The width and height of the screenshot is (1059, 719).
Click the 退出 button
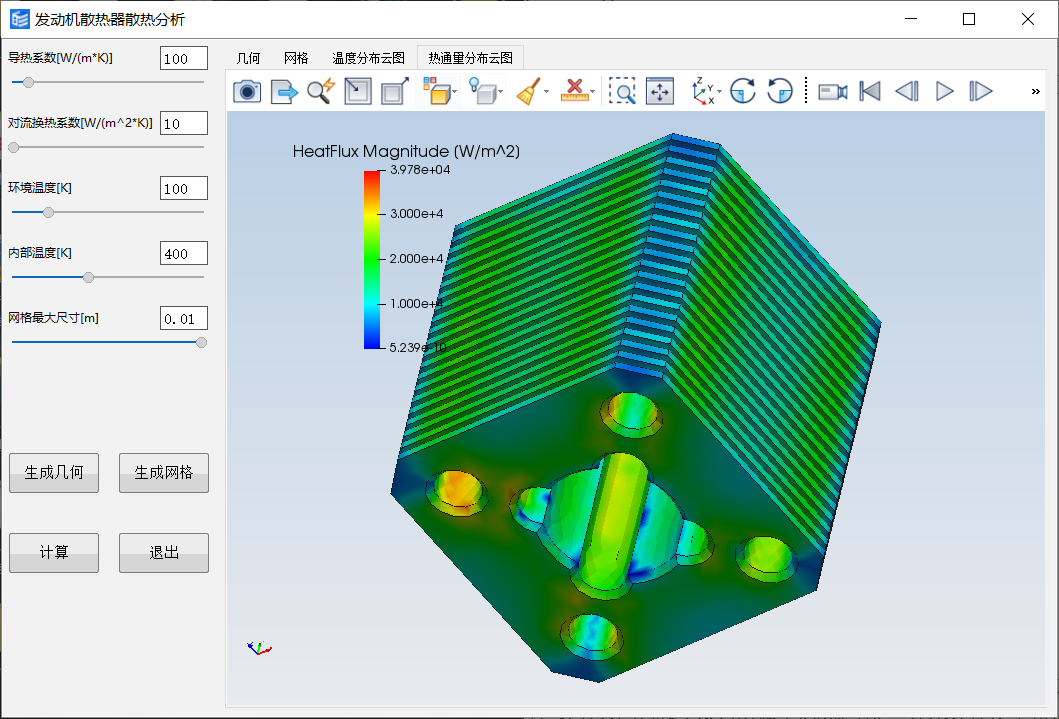(164, 553)
